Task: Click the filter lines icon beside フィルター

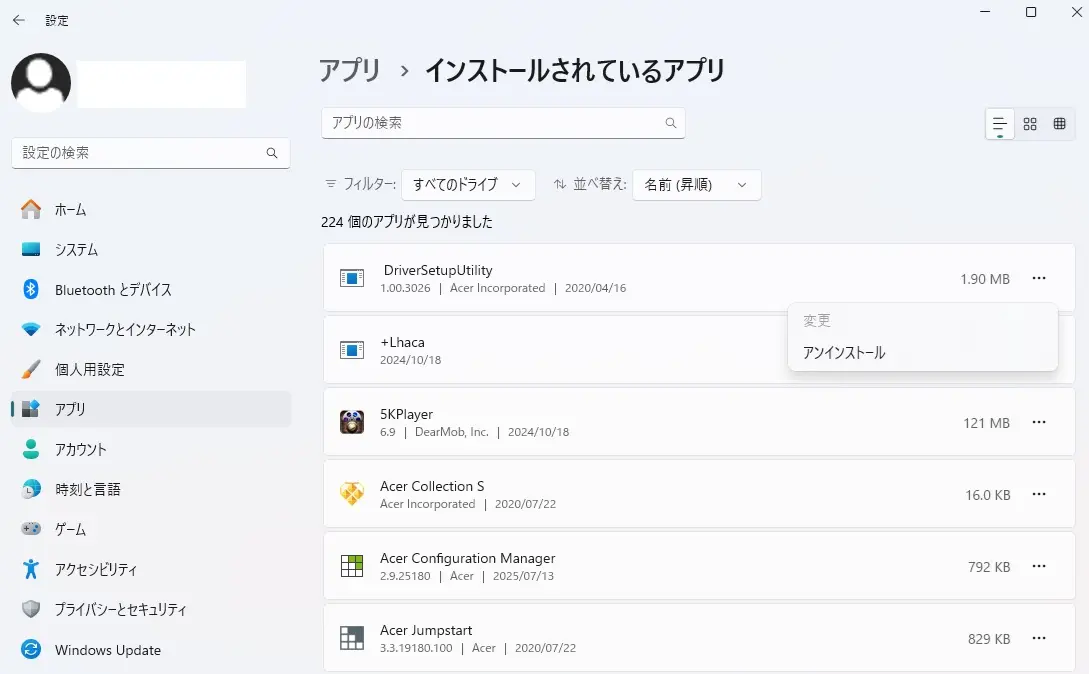Action: (x=331, y=184)
